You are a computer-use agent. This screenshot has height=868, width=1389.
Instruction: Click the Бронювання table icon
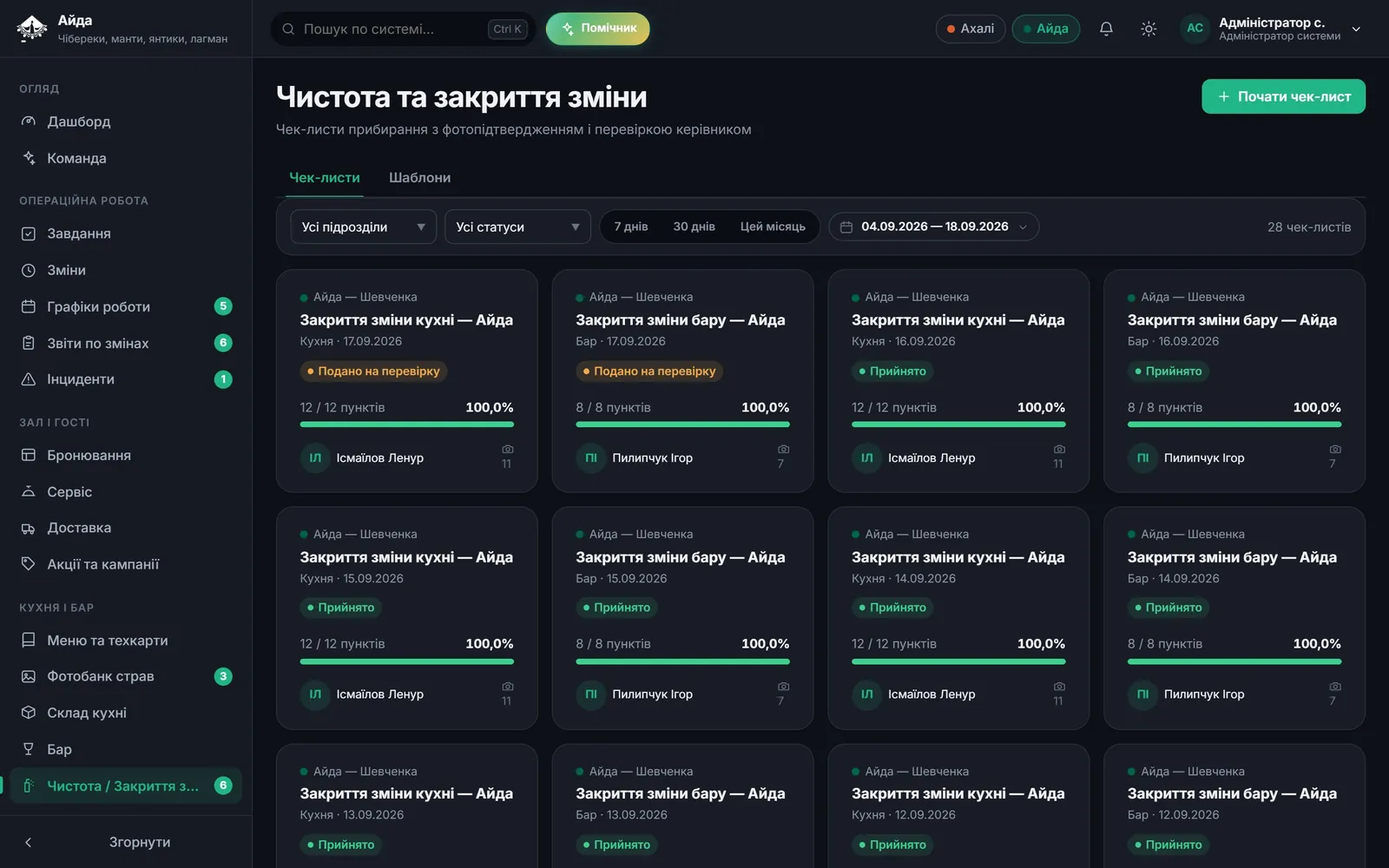pyautogui.click(x=29, y=455)
